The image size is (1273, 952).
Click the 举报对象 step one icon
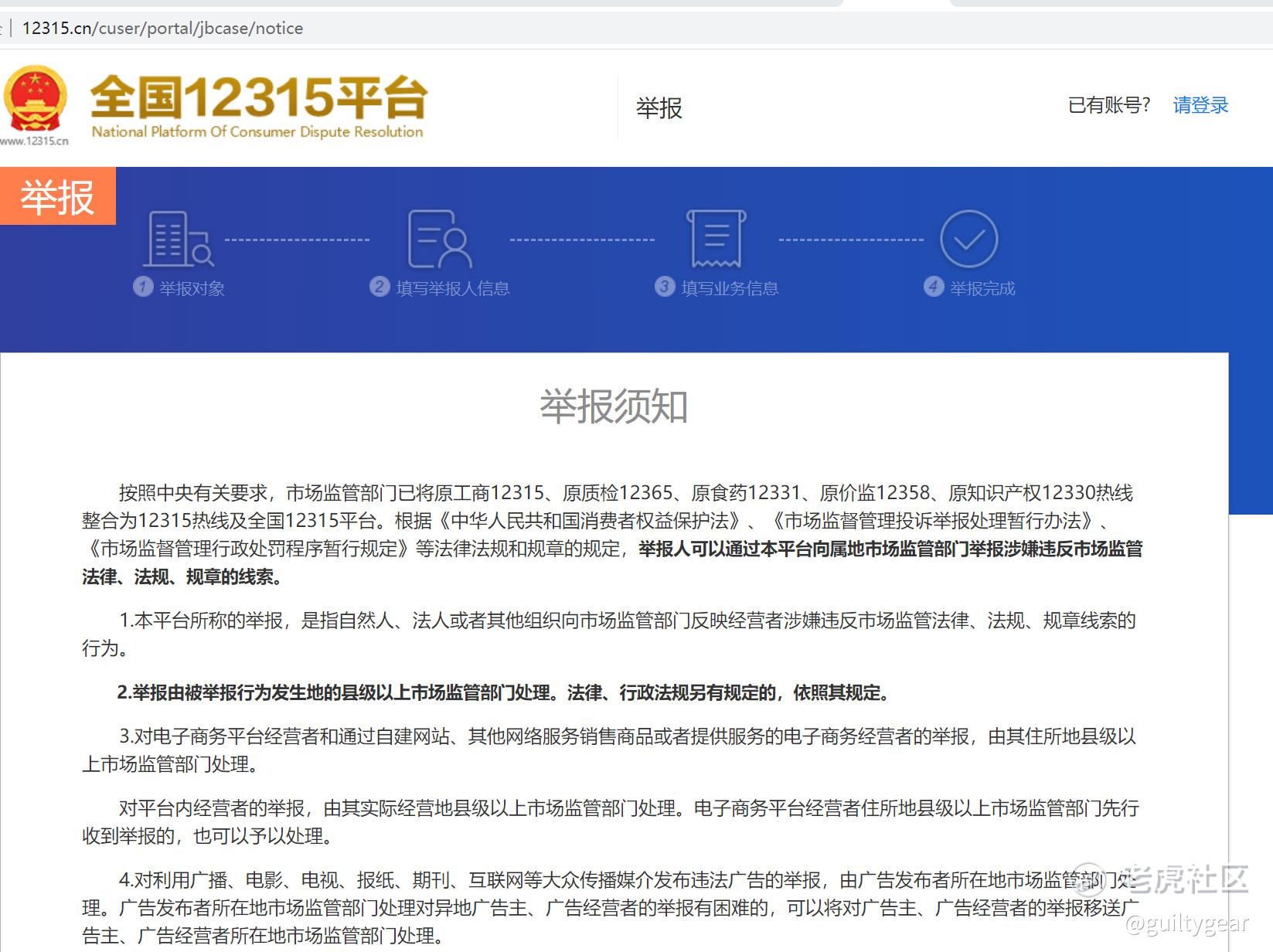pyautogui.click(x=179, y=239)
